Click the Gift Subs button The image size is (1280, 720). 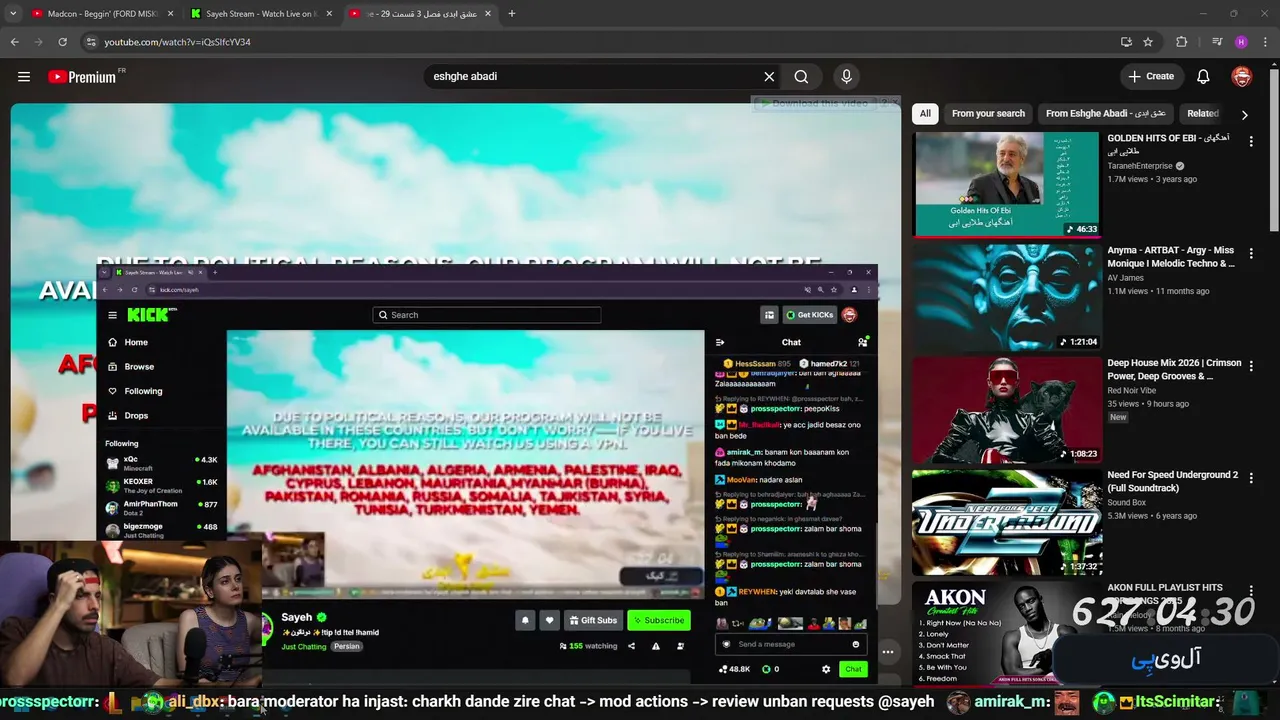tap(593, 620)
